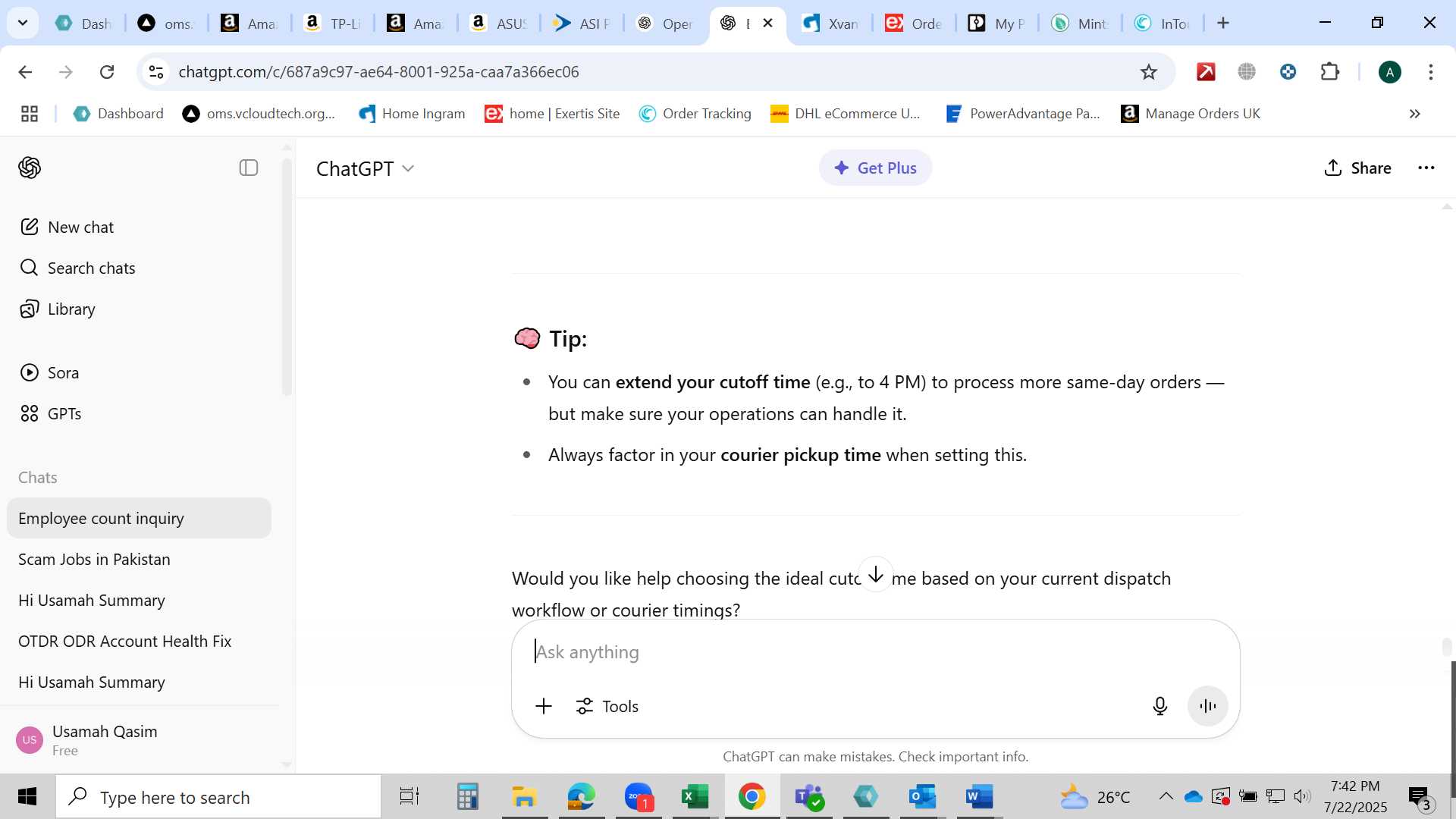Show more bookmarks with the double chevron

point(1414,114)
